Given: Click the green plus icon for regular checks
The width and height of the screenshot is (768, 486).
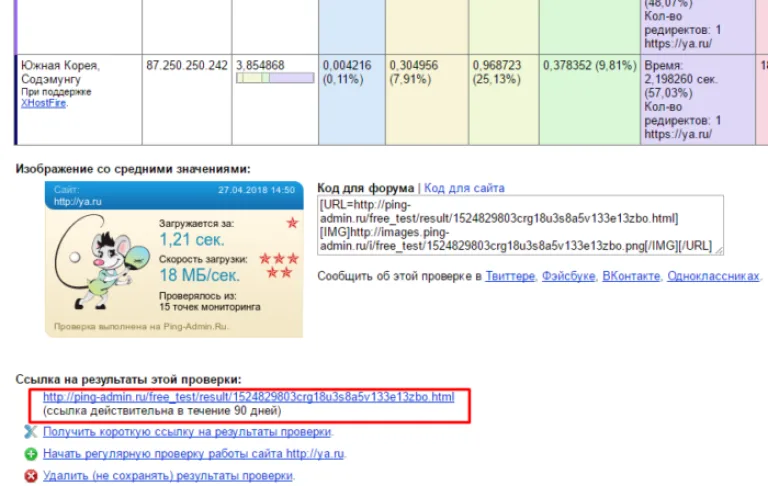Looking at the screenshot, I should (30, 454).
